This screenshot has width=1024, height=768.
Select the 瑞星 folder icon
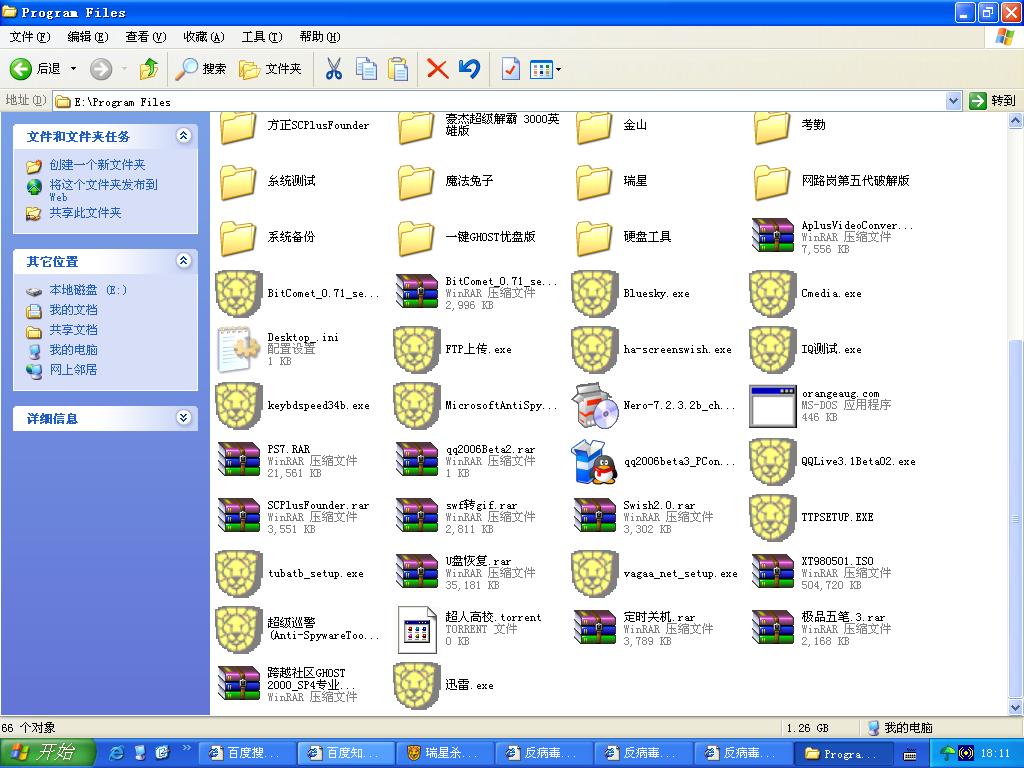point(594,182)
